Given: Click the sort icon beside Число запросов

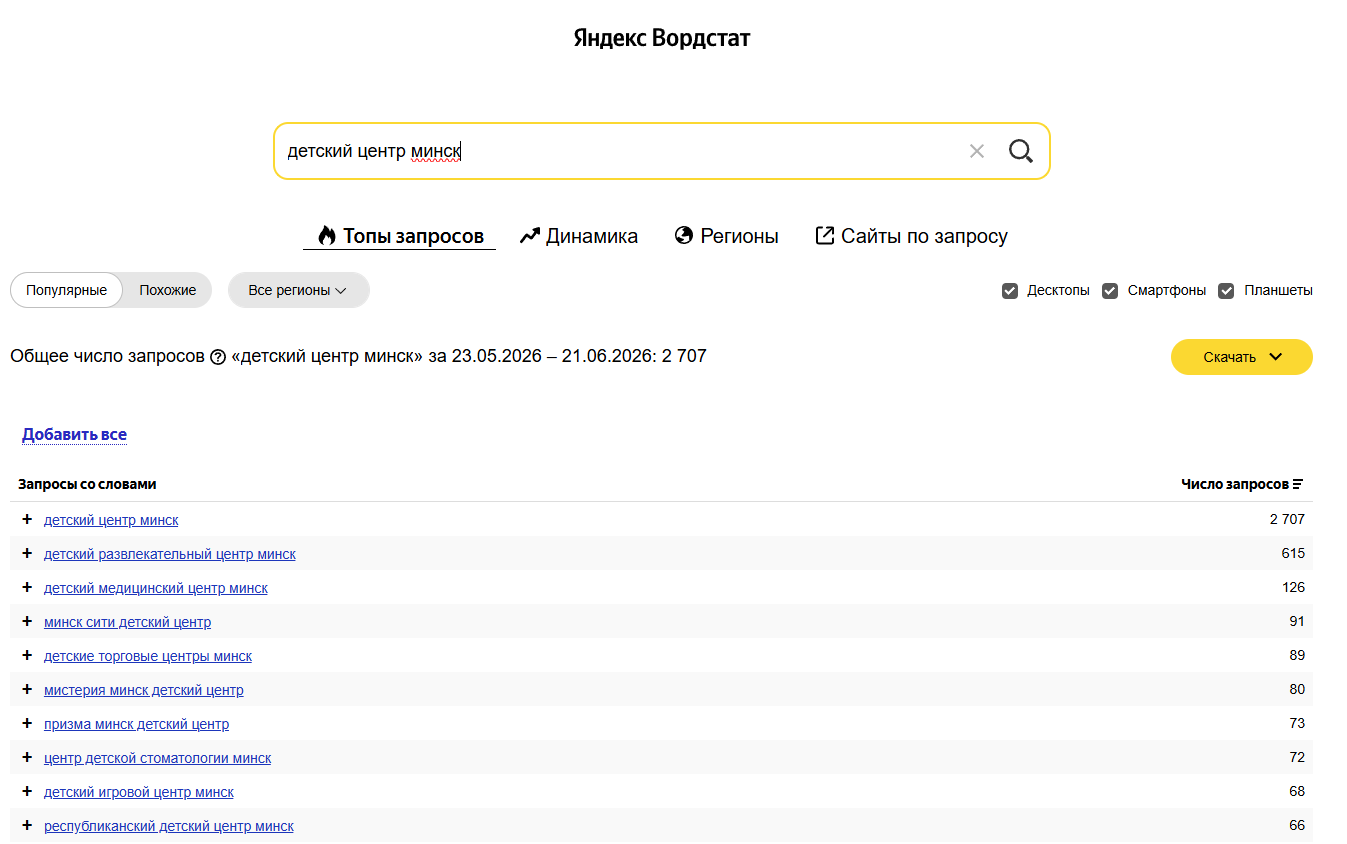Looking at the screenshot, I should pyautogui.click(x=1298, y=484).
